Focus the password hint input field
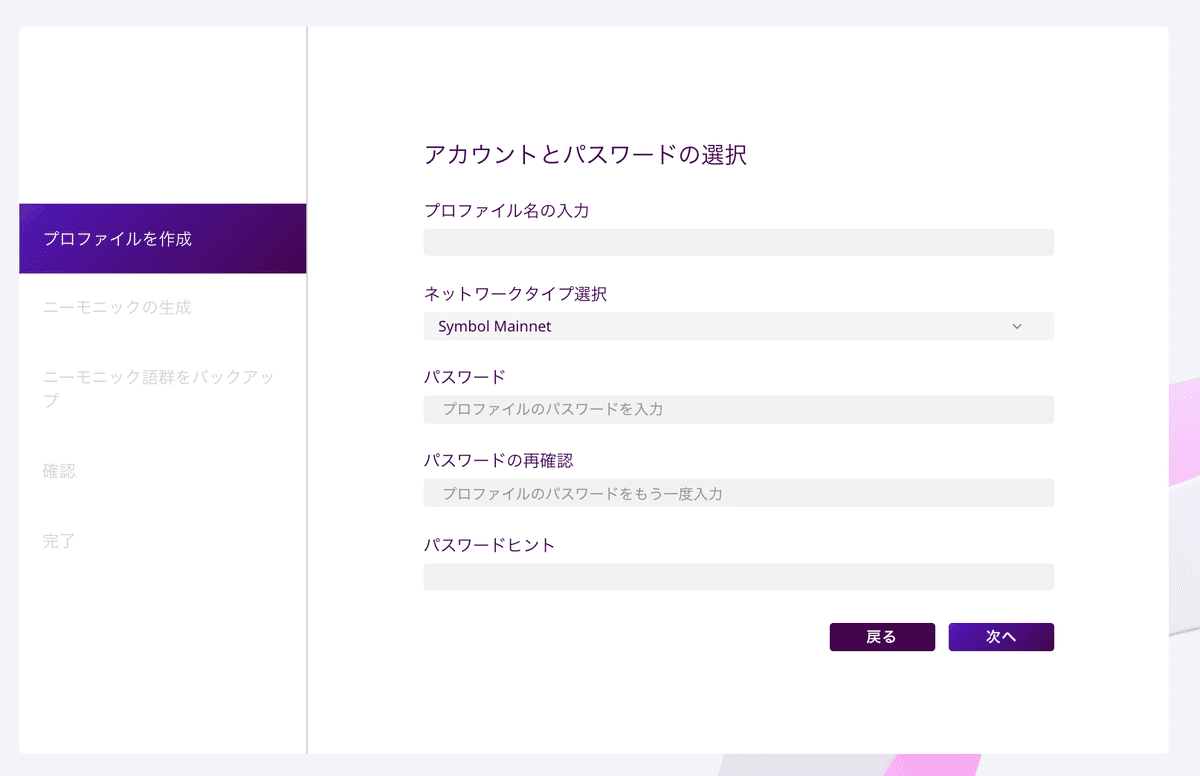Image resolution: width=1200 pixels, height=776 pixels. coord(738,577)
